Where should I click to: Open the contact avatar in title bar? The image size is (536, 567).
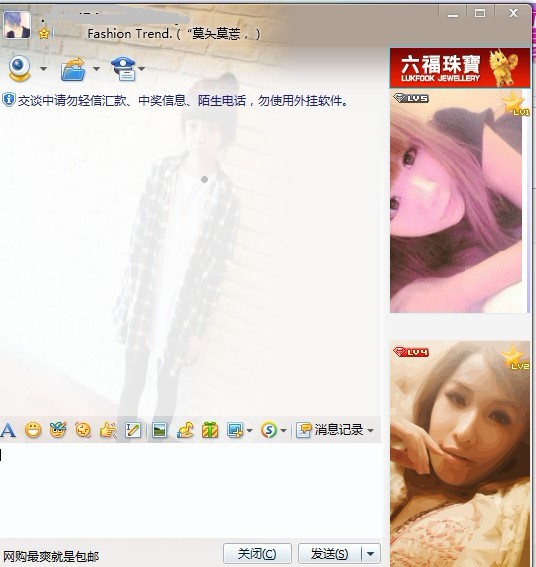point(17,24)
